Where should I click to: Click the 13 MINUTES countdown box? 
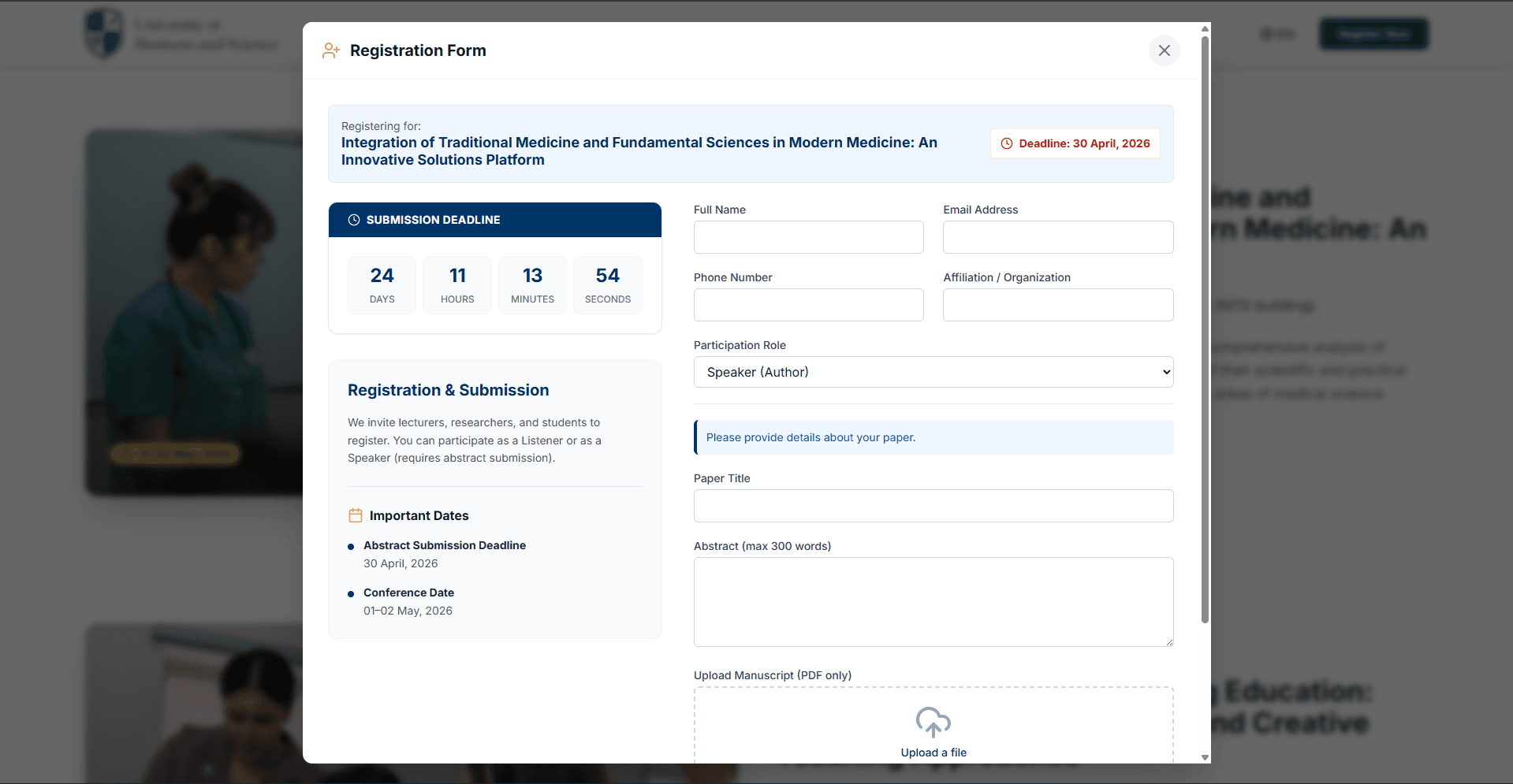click(x=533, y=285)
